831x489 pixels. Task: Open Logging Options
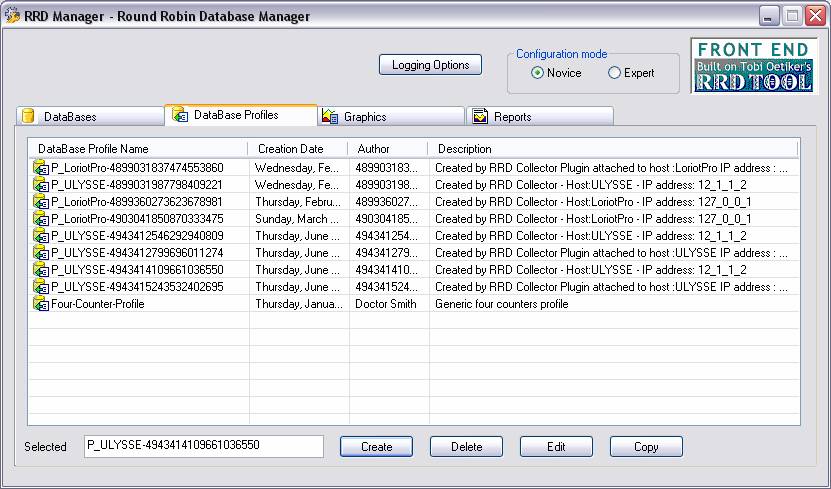(x=430, y=65)
